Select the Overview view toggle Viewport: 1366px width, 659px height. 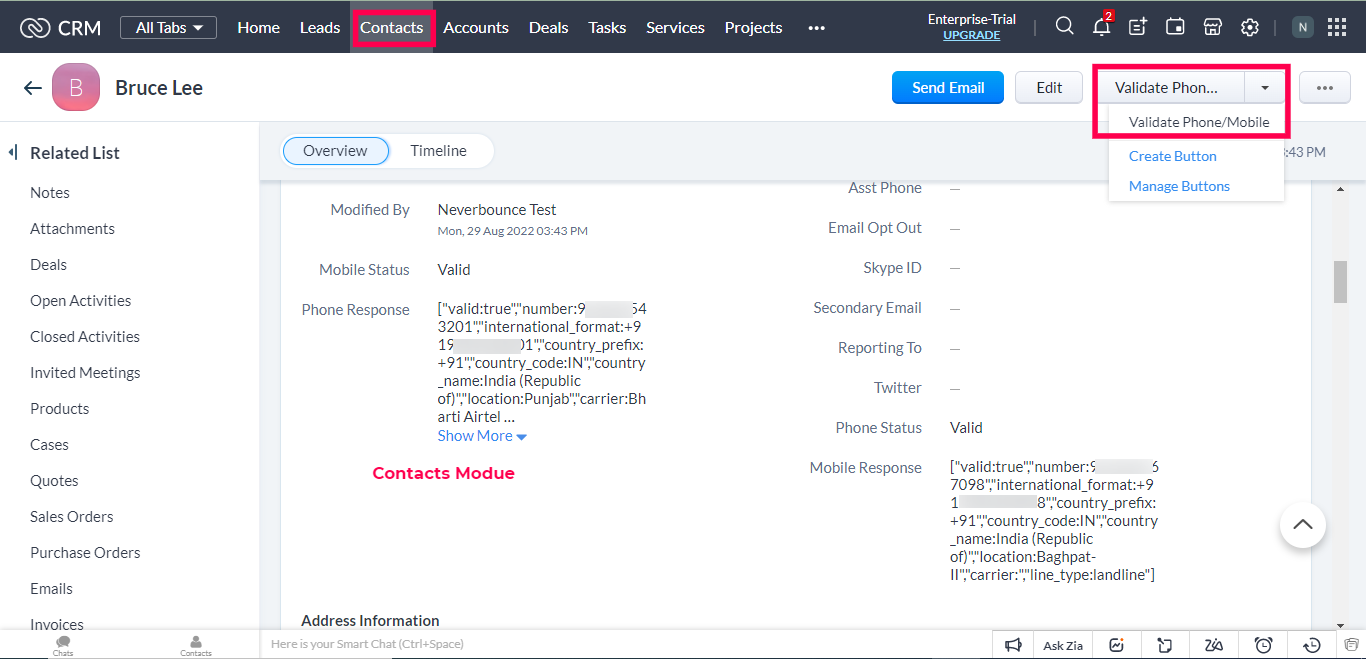coord(335,151)
